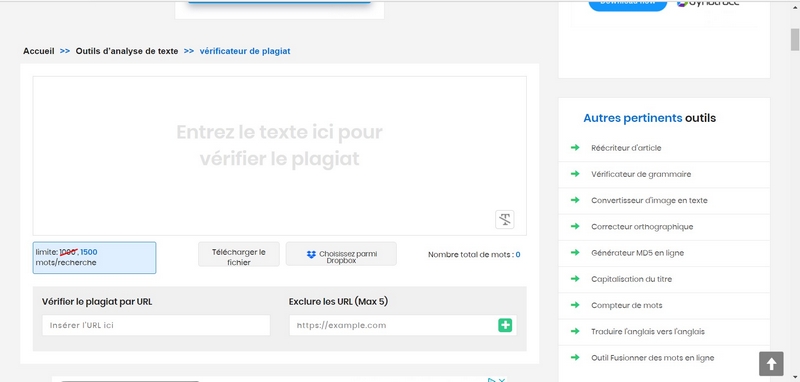Image resolution: width=800 pixels, height=382 pixels.
Task: Click green arrow beside Compteur de mots
Action: (575, 305)
